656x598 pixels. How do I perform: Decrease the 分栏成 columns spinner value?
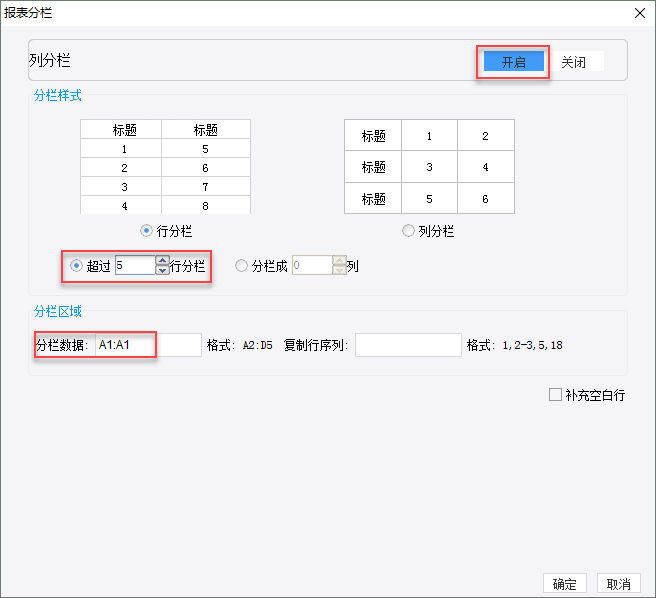tap(339, 270)
